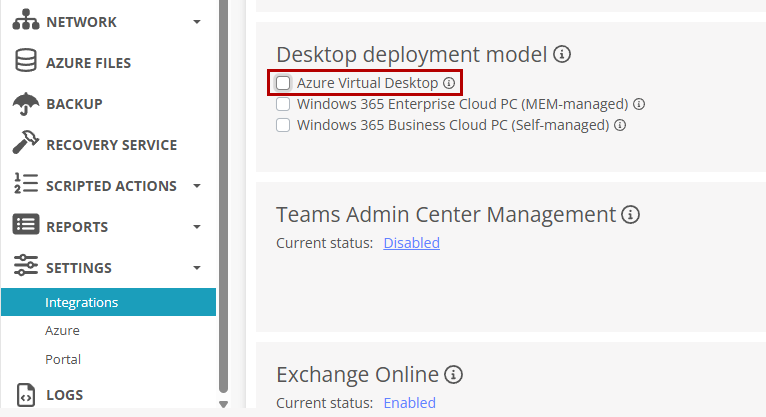
Task: Click the sidebar vertical scrollbar thumb
Action: [x=223, y=195]
